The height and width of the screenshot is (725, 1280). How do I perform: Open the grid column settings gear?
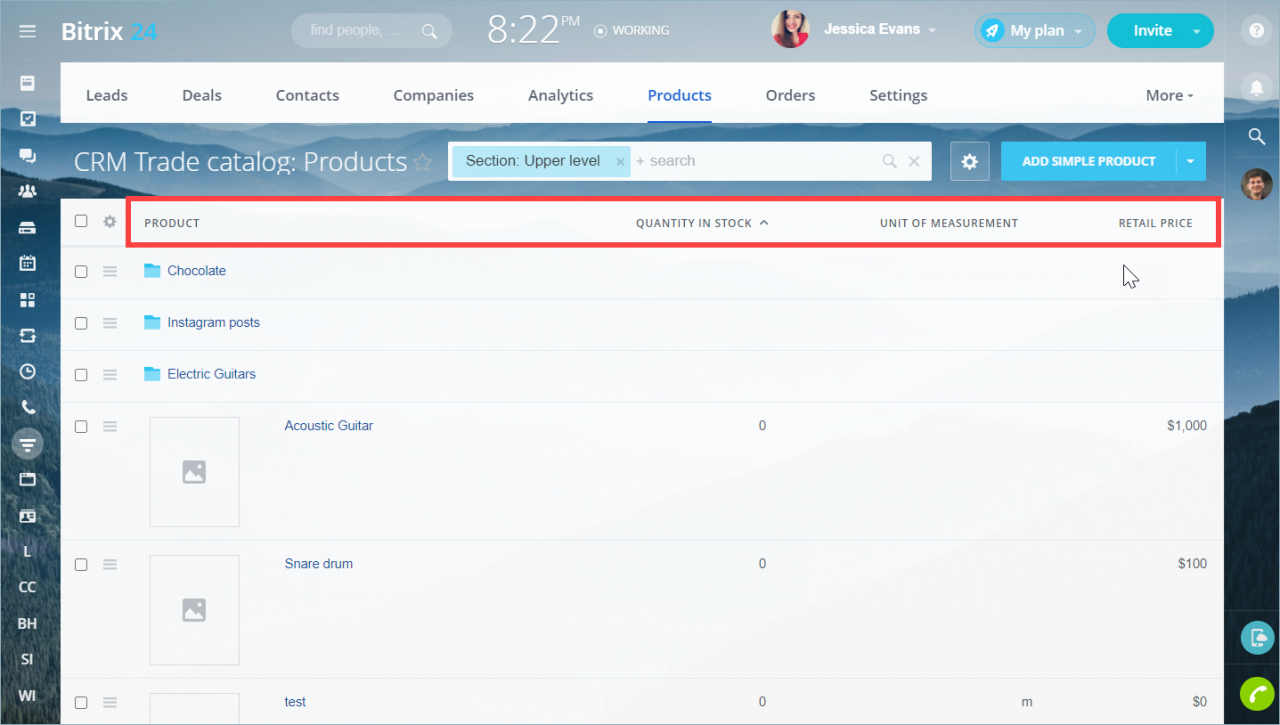pyautogui.click(x=110, y=222)
